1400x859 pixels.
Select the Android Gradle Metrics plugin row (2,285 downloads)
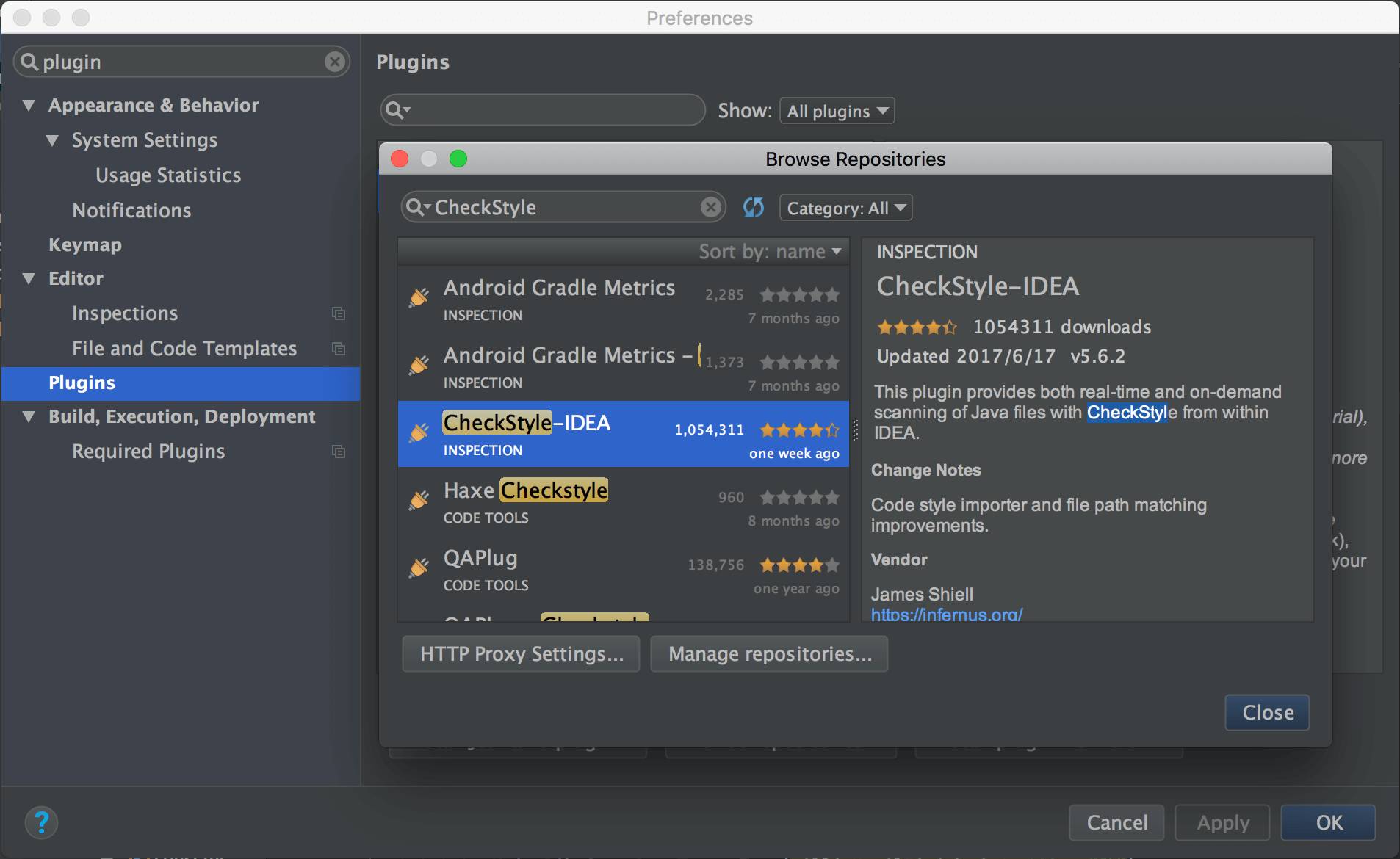(624, 300)
